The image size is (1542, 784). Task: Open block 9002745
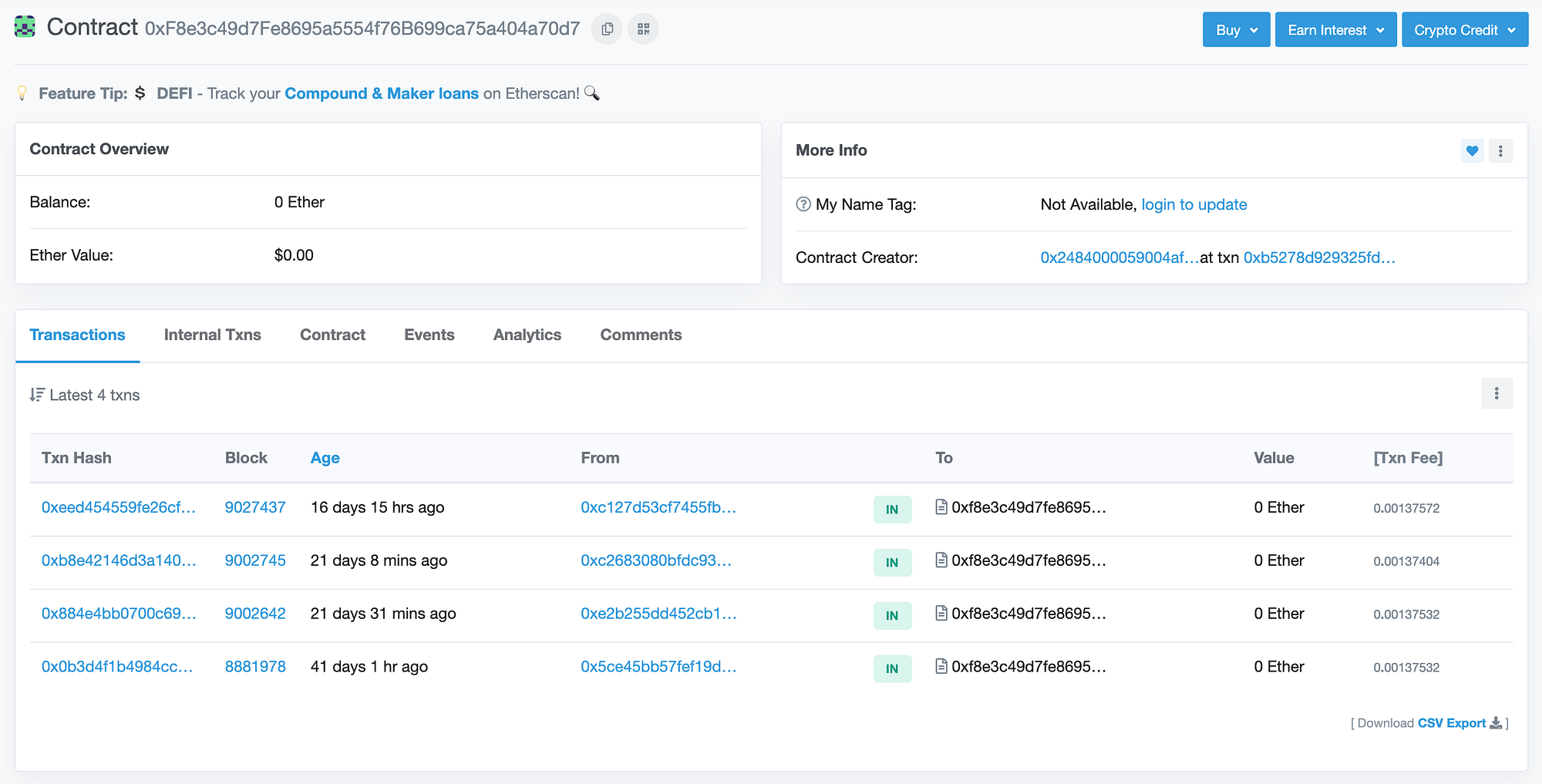pos(255,560)
